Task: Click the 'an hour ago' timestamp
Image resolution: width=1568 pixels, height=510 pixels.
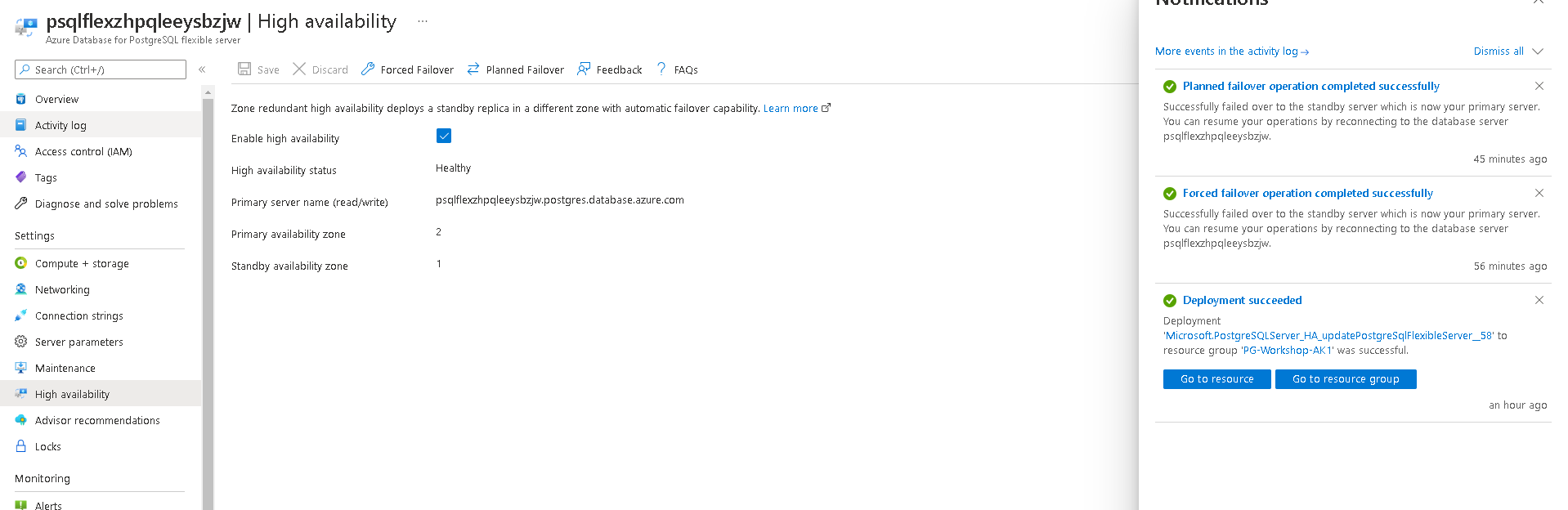Action: 1517,405
